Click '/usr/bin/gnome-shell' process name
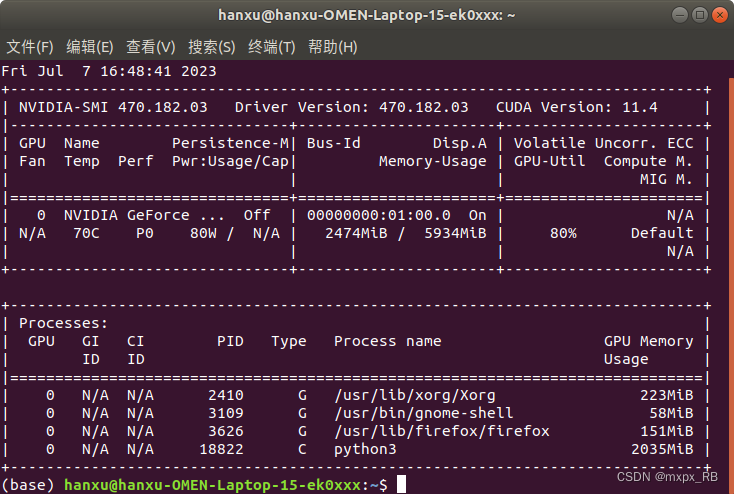 (x=424, y=413)
